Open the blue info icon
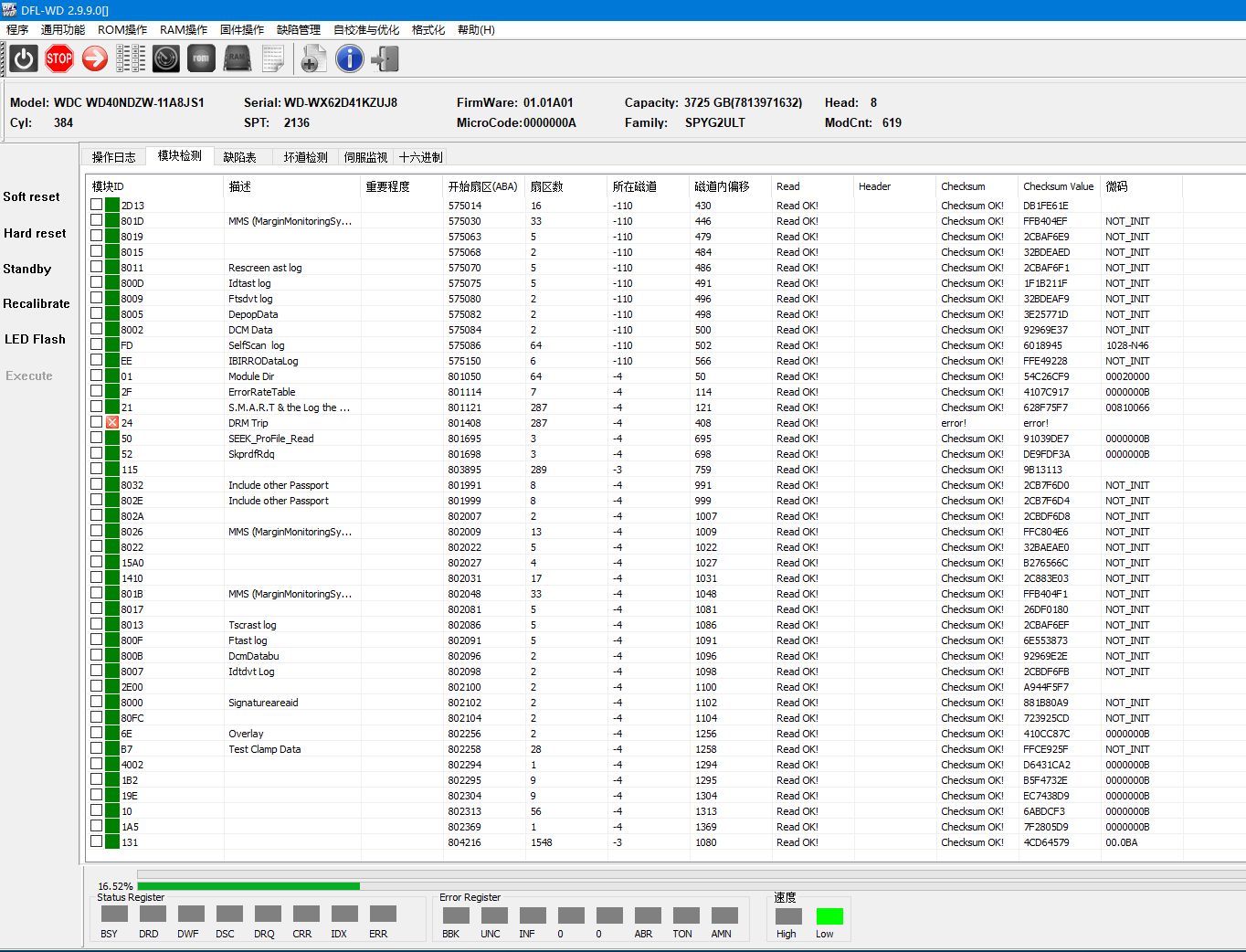This screenshot has height=952, width=1246. click(x=349, y=59)
